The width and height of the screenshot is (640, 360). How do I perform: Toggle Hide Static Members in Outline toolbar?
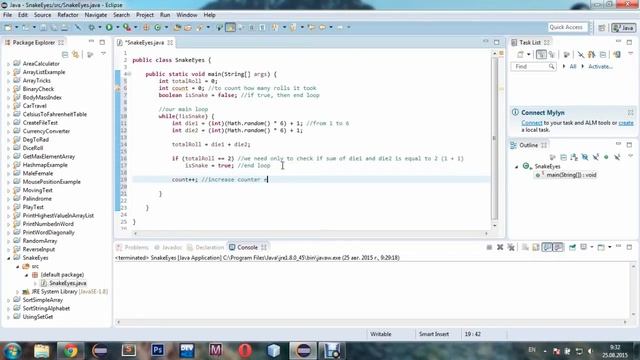point(596,157)
